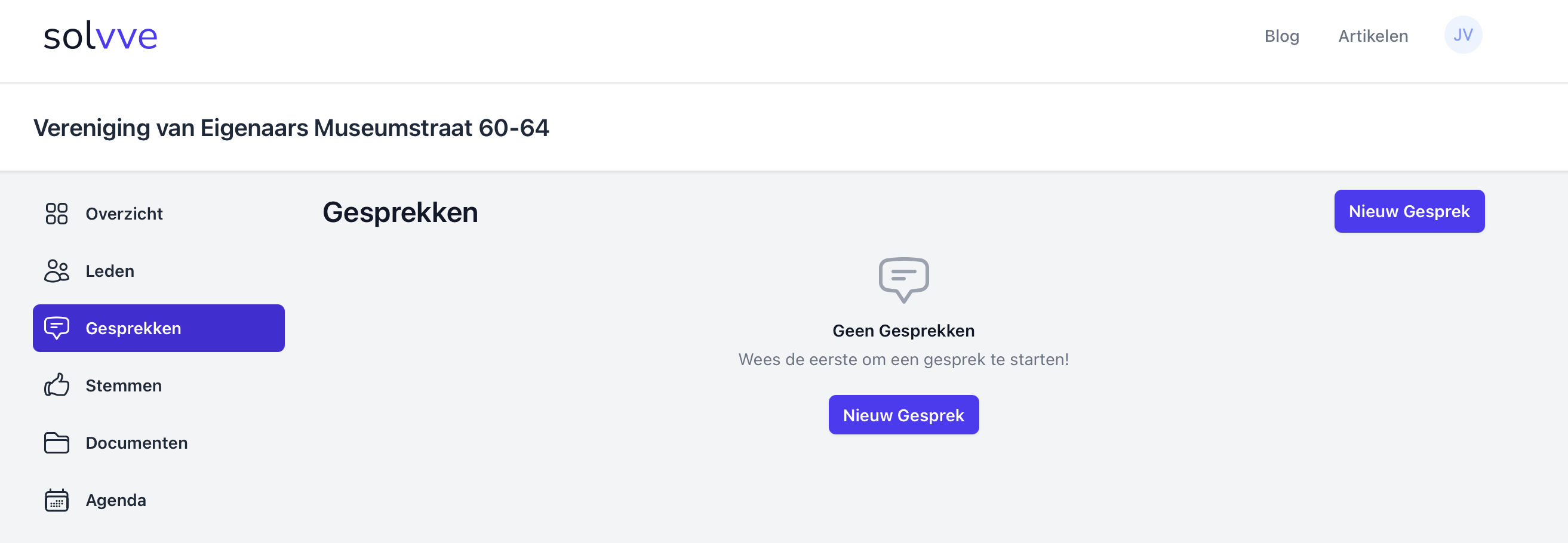Image resolution: width=1568 pixels, height=543 pixels.
Task: Visit the Artikelen link
Action: pyautogui.click(x=1373, y=36)
